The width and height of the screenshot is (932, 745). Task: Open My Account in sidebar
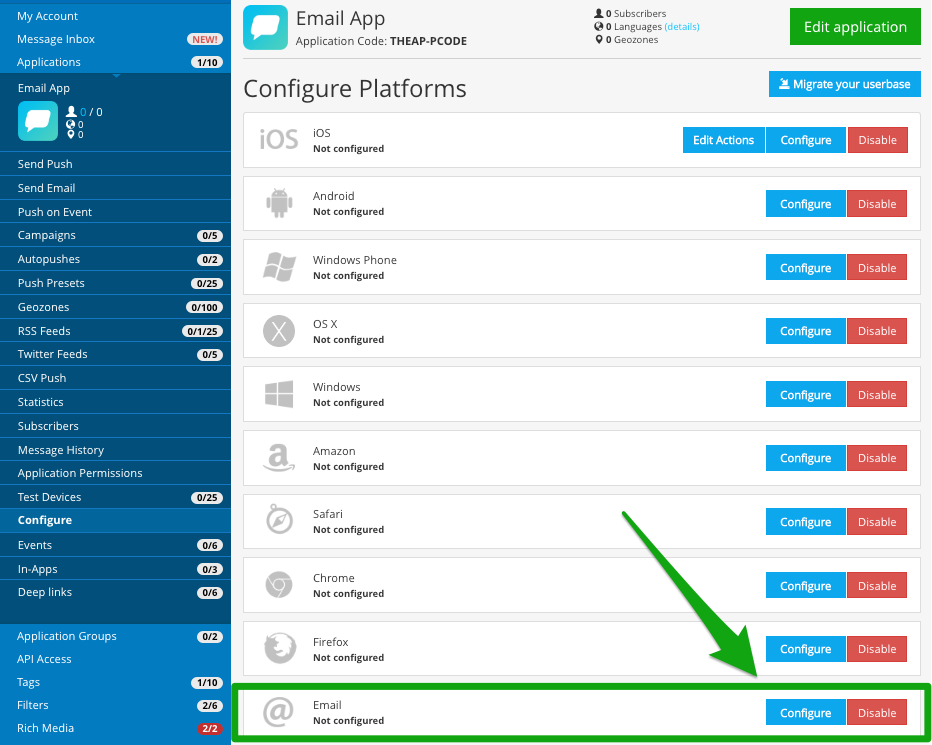[47, 16]
